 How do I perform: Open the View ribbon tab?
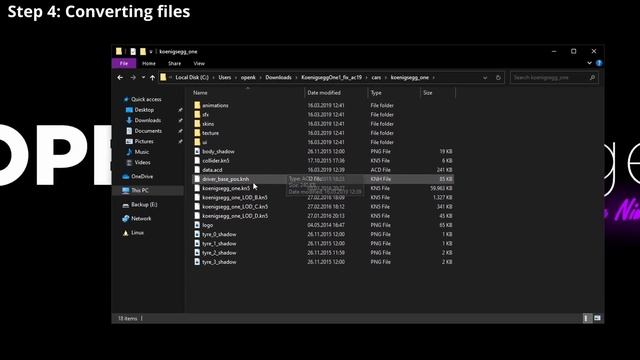(199, 63)
